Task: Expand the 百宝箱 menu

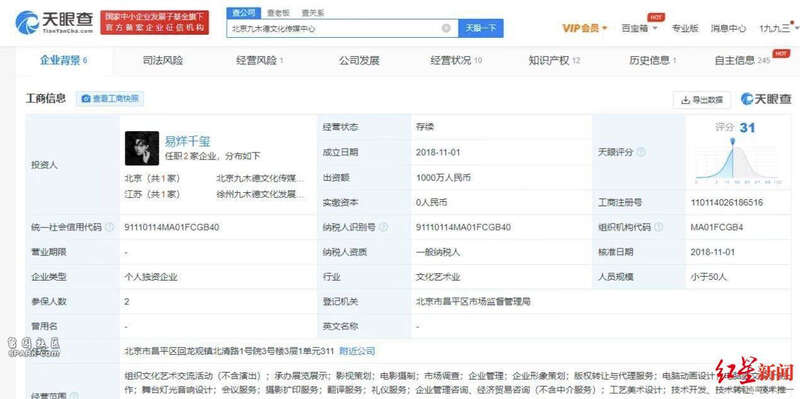Action: click(x=639, y=28)
